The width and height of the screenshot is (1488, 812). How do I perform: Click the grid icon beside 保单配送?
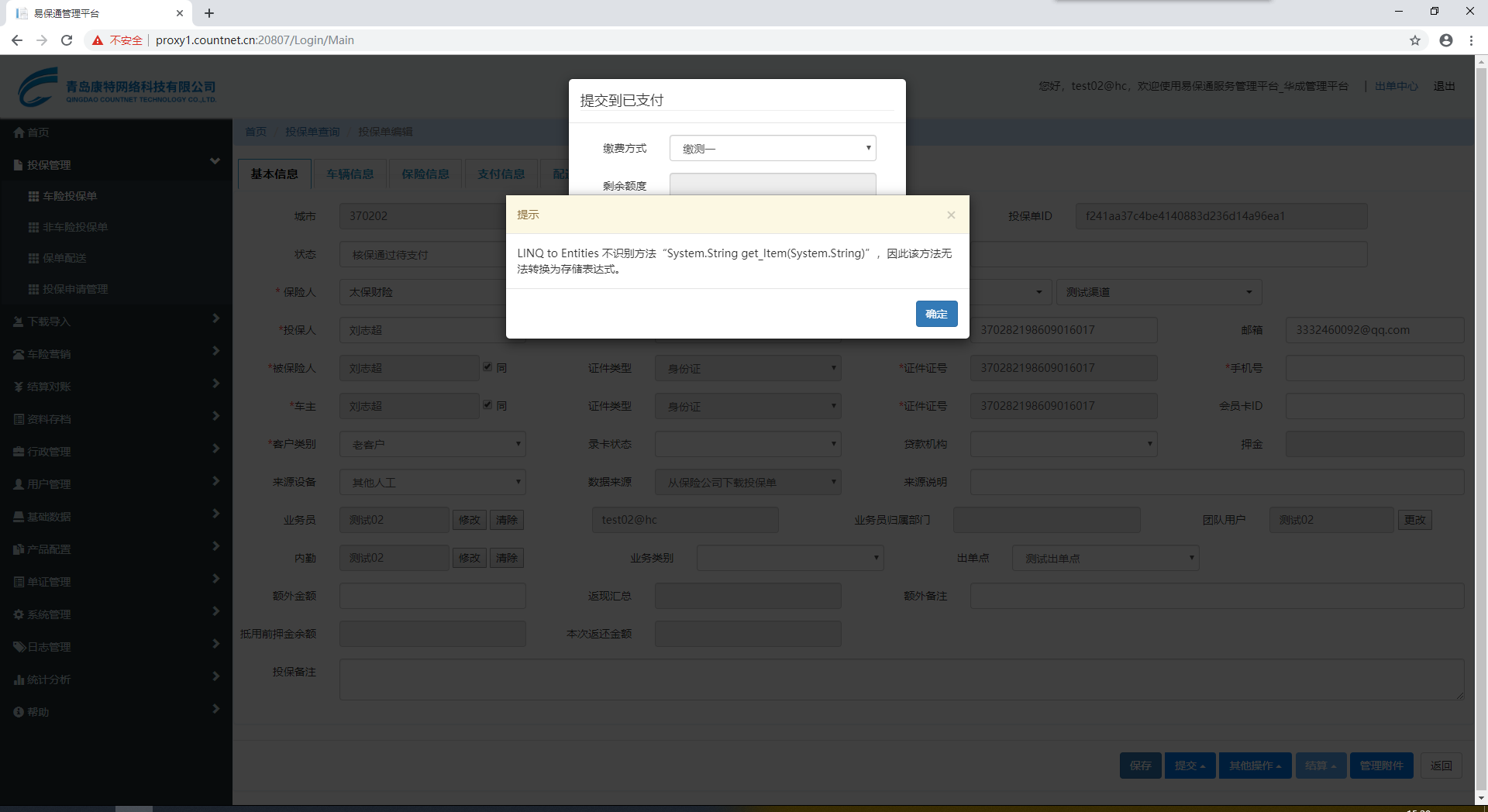(33, 258)
